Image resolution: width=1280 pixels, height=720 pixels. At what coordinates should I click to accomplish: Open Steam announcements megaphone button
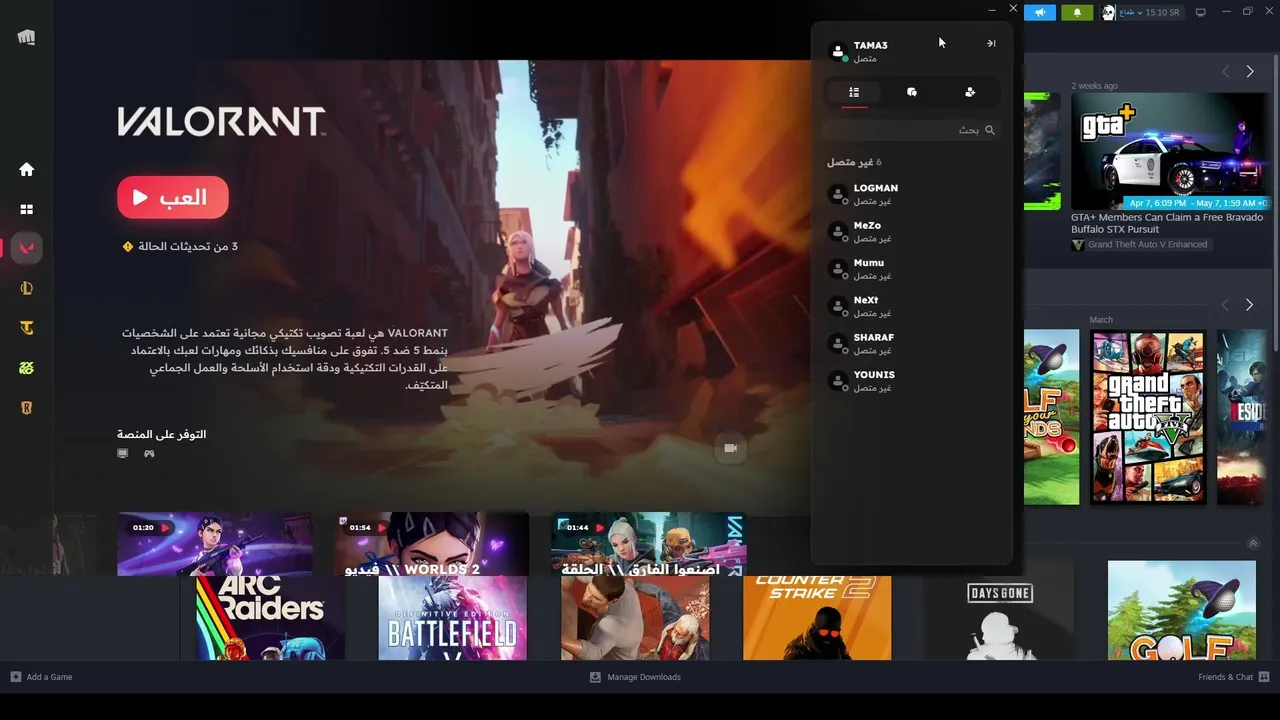tap(1040, 12)
